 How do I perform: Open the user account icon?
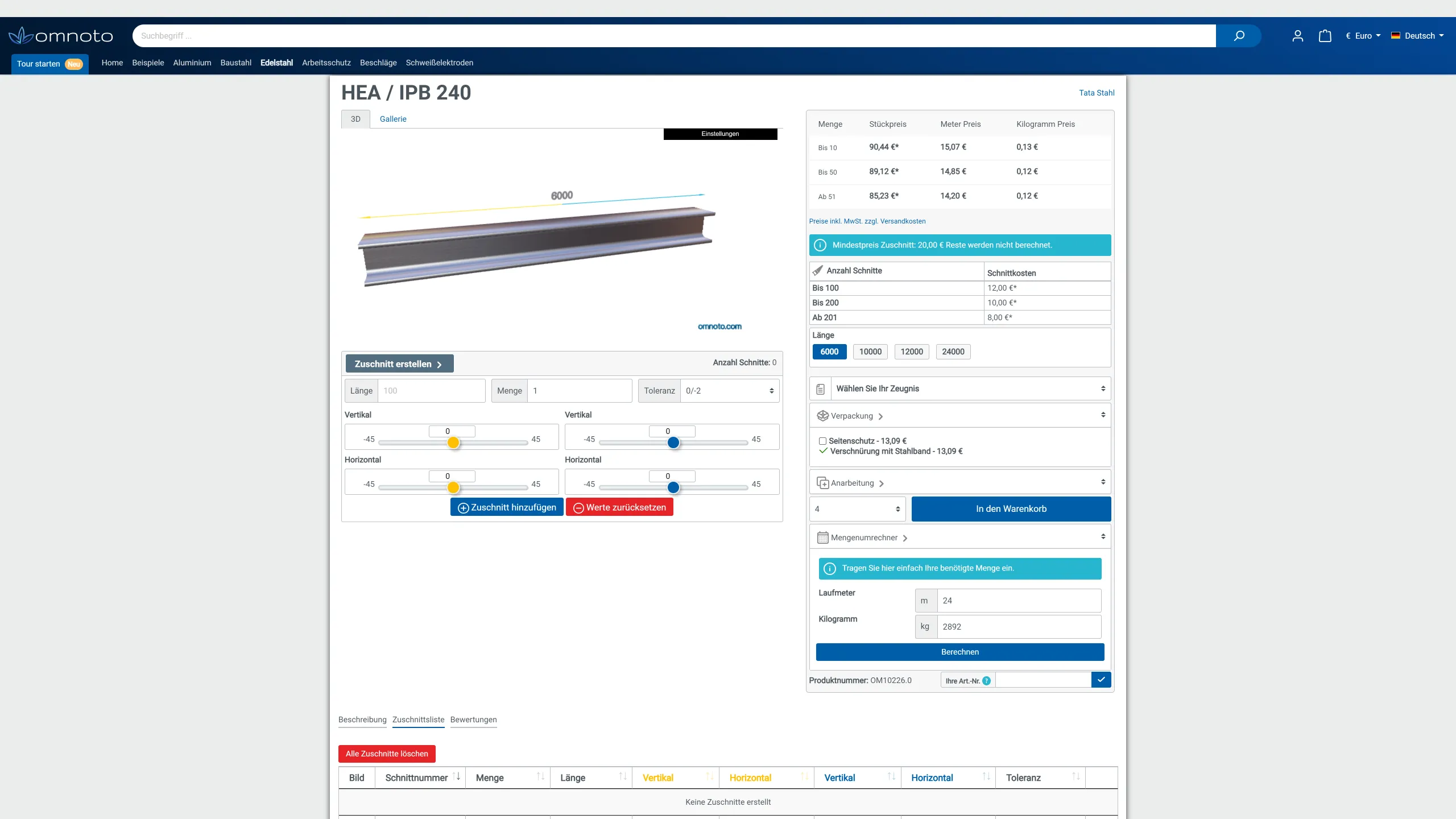(x=1297, y=36)
